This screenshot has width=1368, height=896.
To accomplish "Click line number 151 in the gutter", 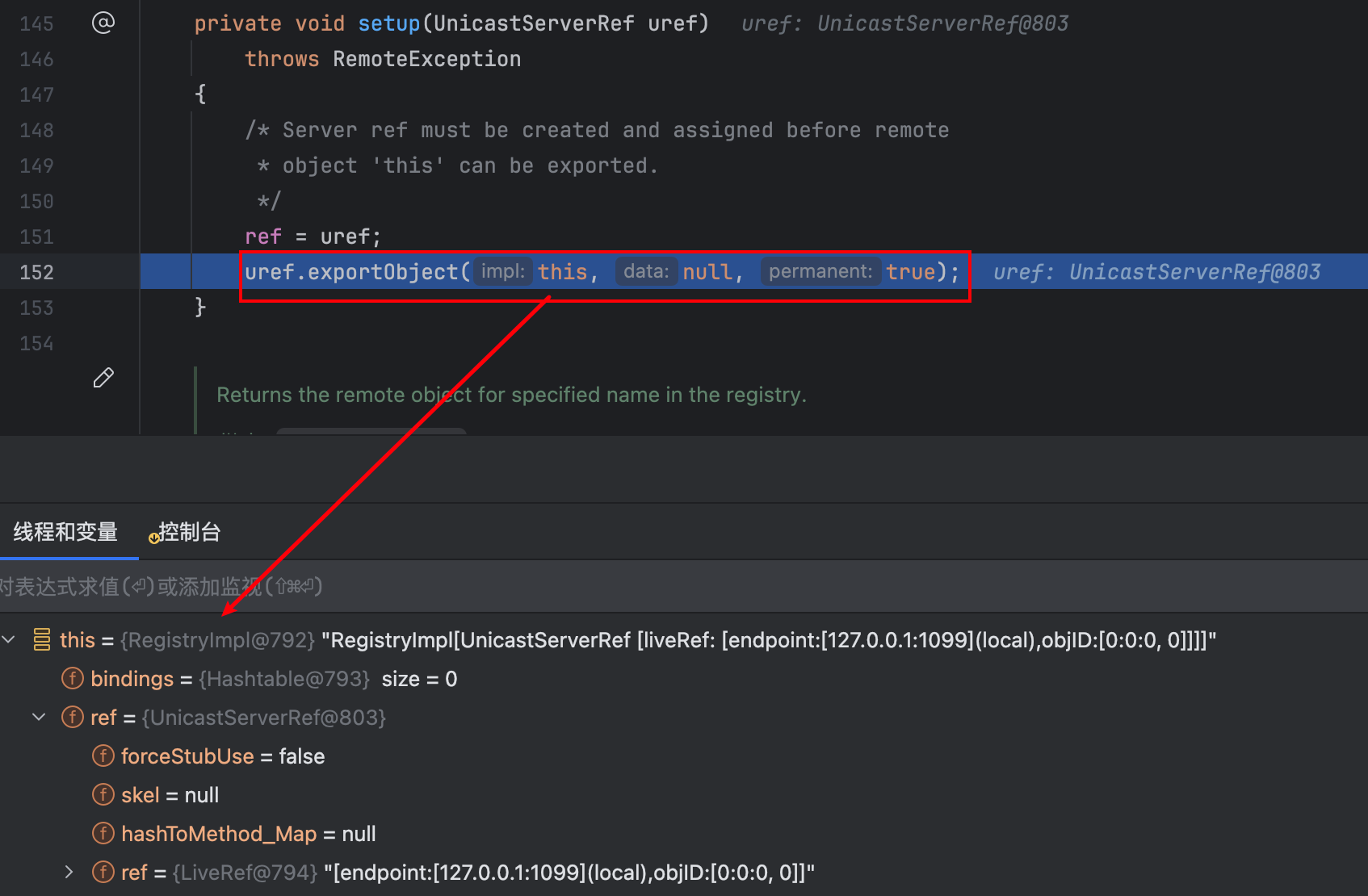I will (x=37, y=237).
